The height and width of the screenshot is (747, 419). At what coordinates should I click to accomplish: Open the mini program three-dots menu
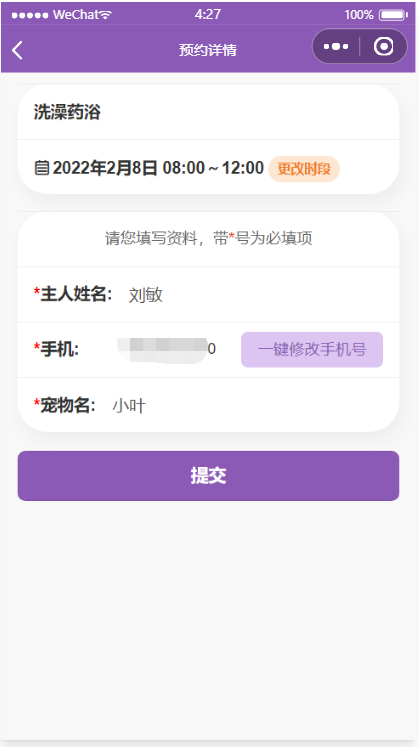pyautogui.click(x=336, y=47)
